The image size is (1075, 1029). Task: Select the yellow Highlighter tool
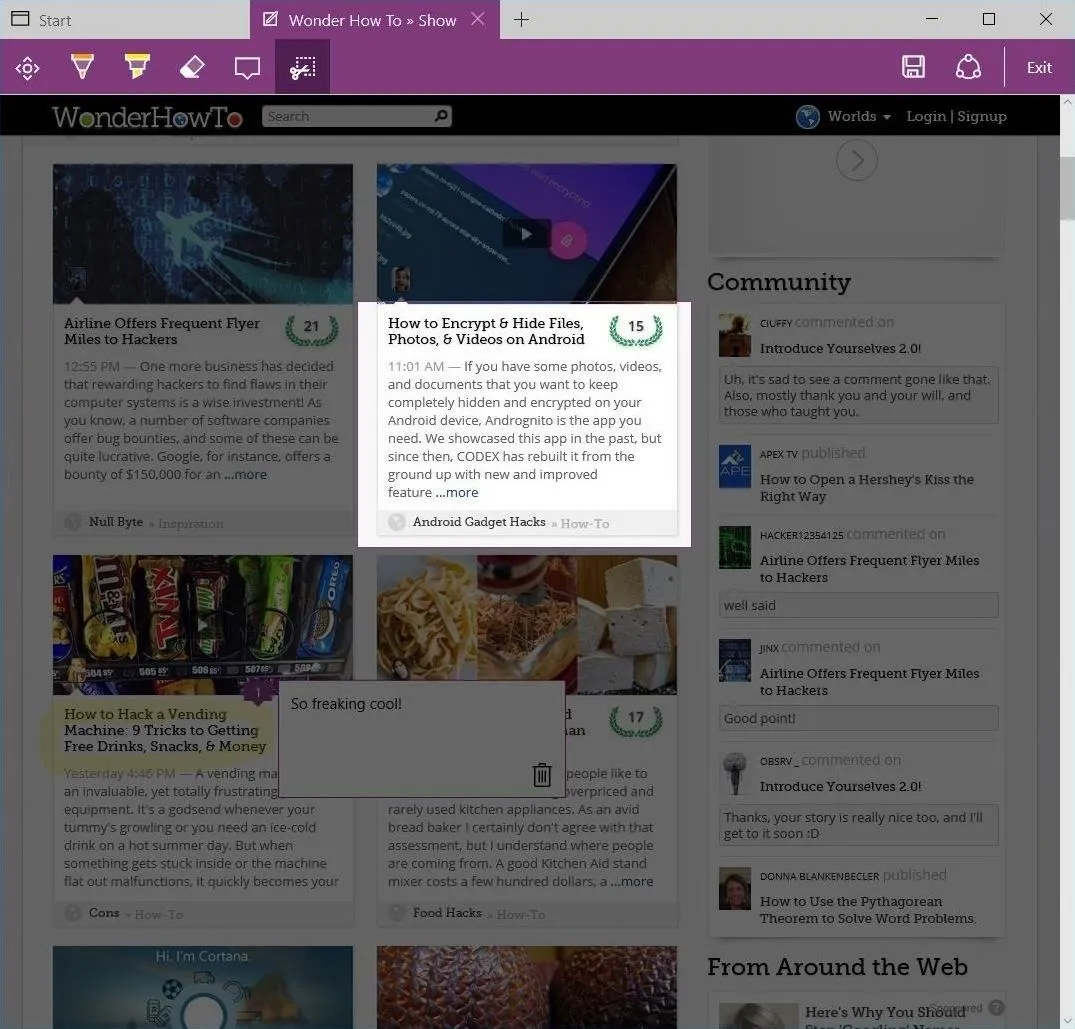point(137,66)
